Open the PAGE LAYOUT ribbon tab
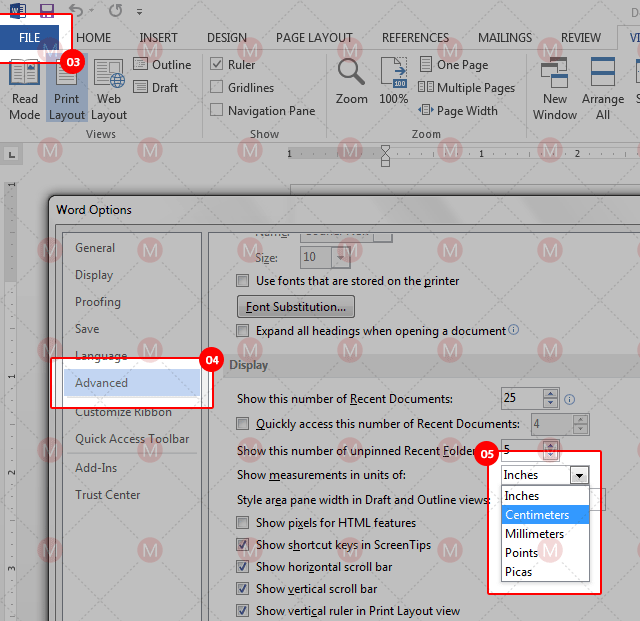 pyautogui.click(x=314, y=38)
